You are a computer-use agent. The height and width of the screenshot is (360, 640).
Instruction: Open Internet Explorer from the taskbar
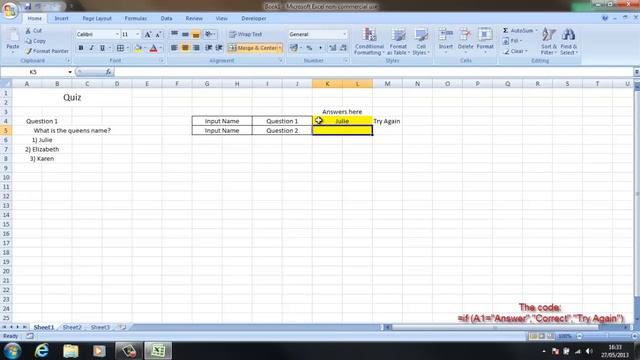point(42,351)
